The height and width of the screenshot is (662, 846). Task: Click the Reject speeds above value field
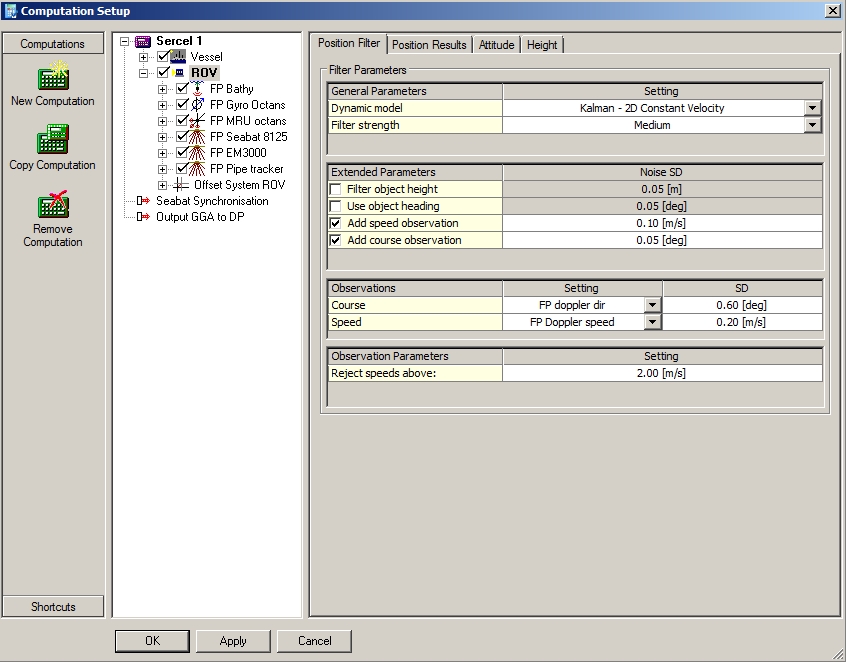pos(661,373)
